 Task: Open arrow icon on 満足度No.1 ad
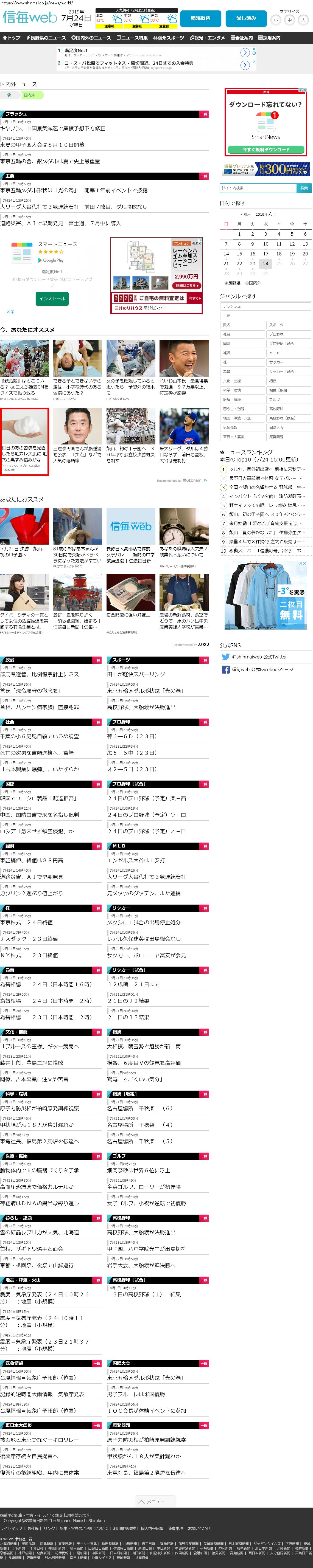point(245,52)
